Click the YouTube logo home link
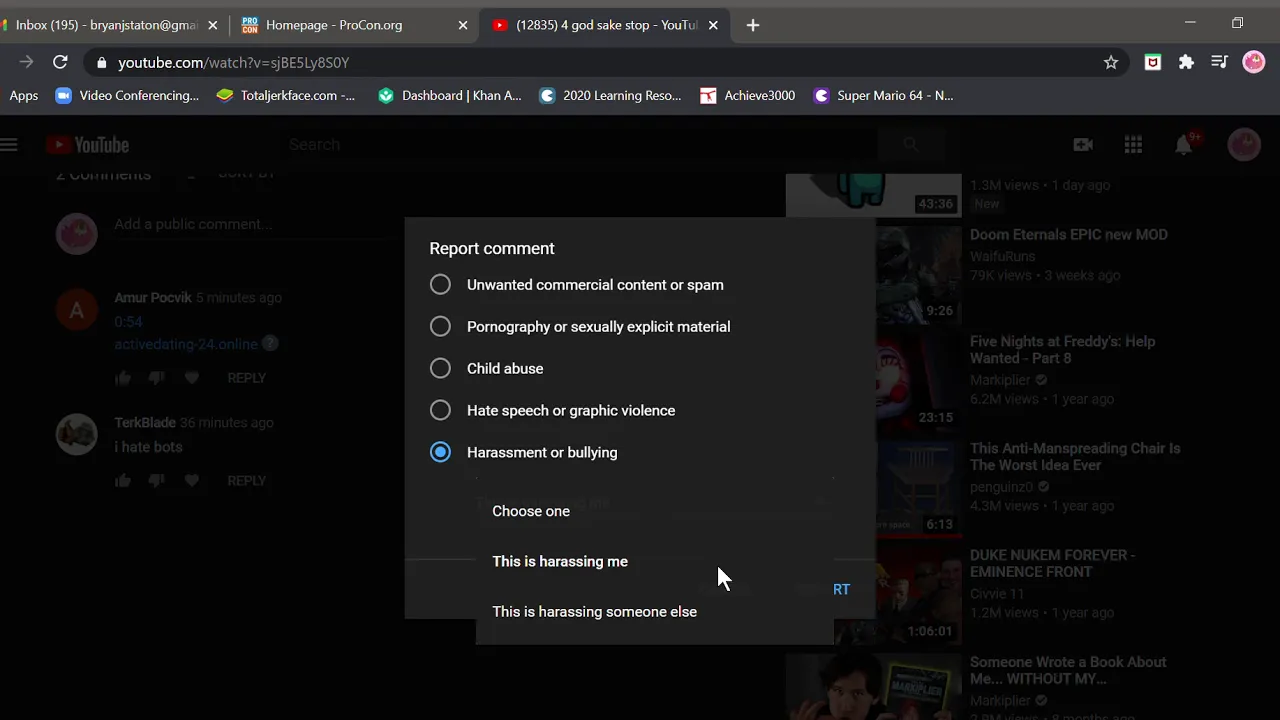The image size is (1280, 720). pyautogui.click(x=88, y=145)
